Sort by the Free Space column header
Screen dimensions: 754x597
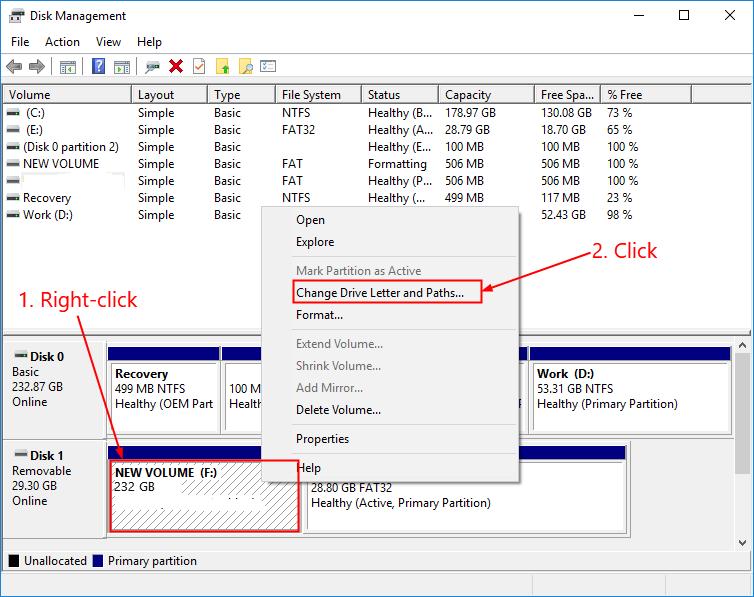[x=568, y=95]
